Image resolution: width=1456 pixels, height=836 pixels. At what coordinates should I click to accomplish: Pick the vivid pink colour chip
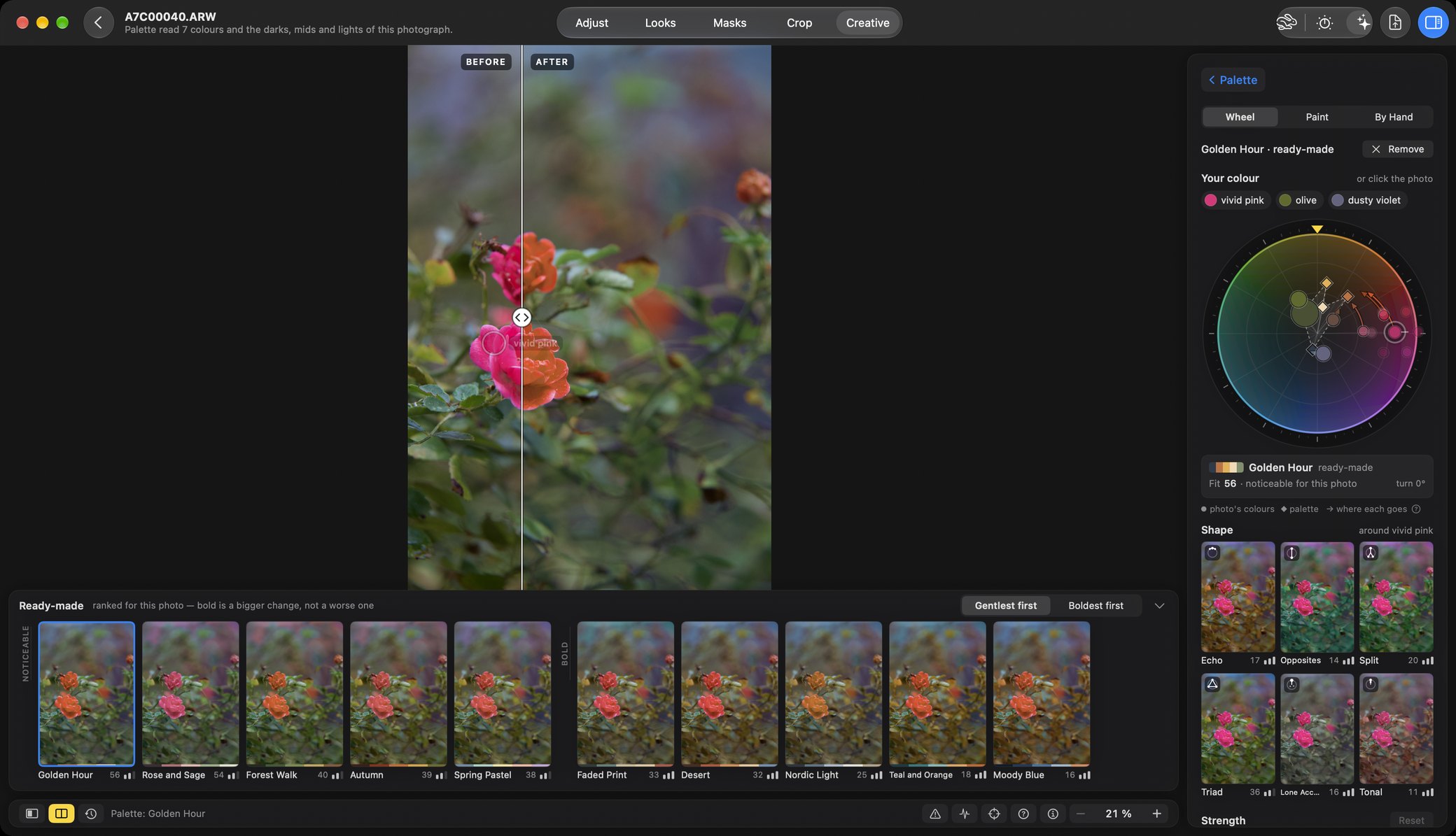click(x=1235, y=200)
